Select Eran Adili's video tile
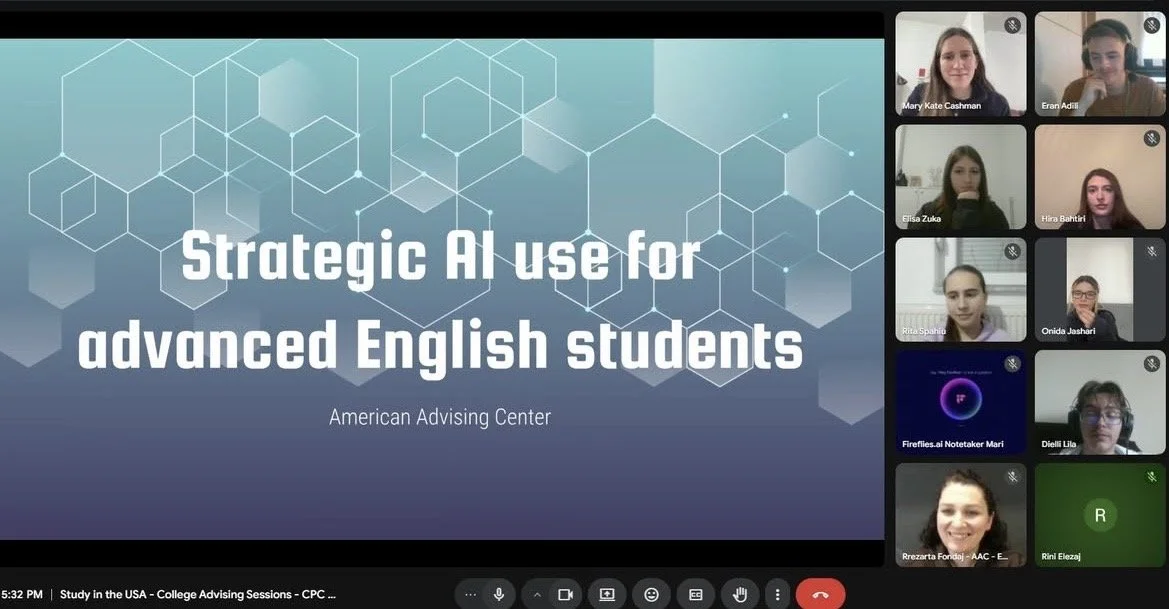Screen dimensions: 1169x609 (x=1100, y=63)
